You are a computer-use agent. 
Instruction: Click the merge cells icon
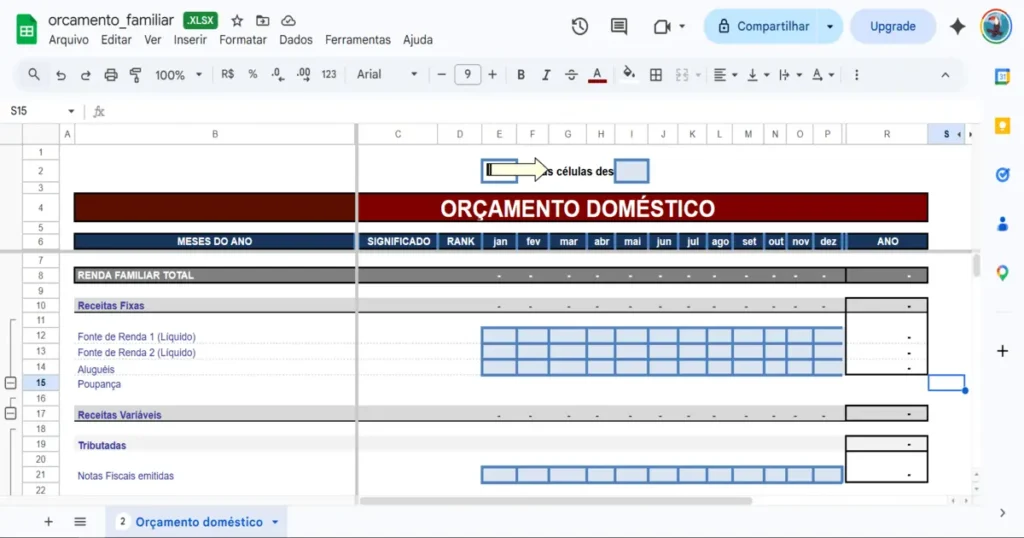click(682, 75)
